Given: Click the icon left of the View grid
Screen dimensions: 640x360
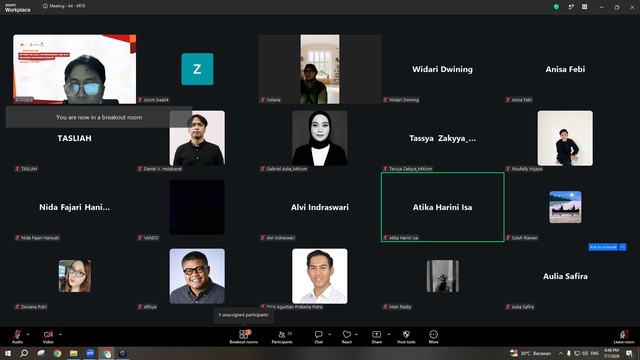Looking at the screenshot, I should [x=571, y=7].
